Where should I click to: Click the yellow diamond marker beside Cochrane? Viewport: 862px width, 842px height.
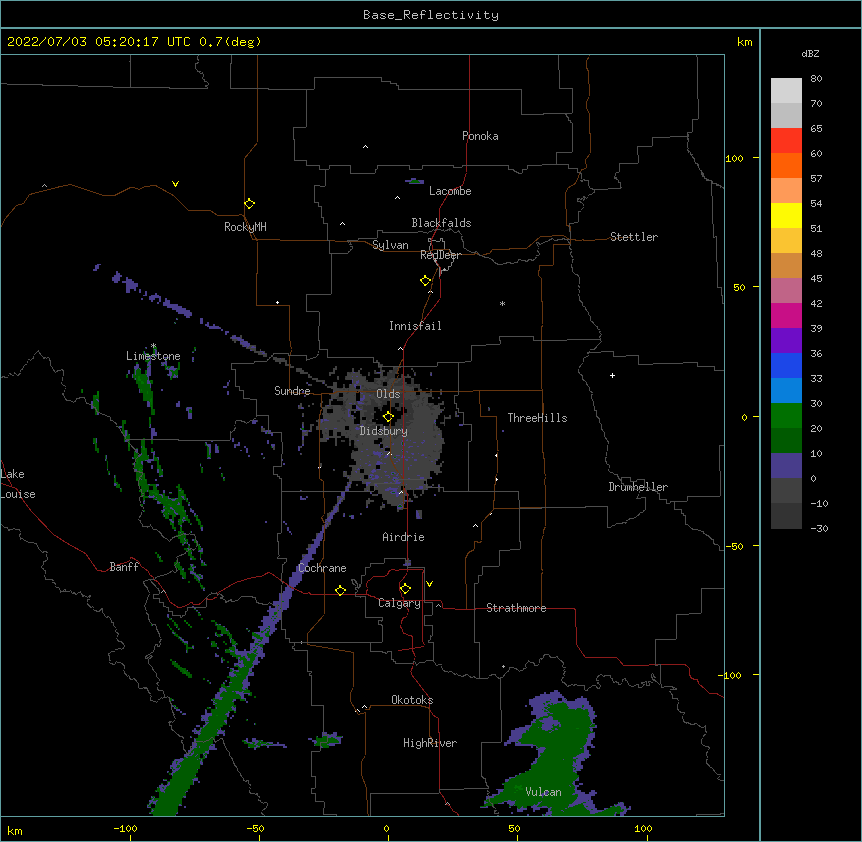coord(340,590)
